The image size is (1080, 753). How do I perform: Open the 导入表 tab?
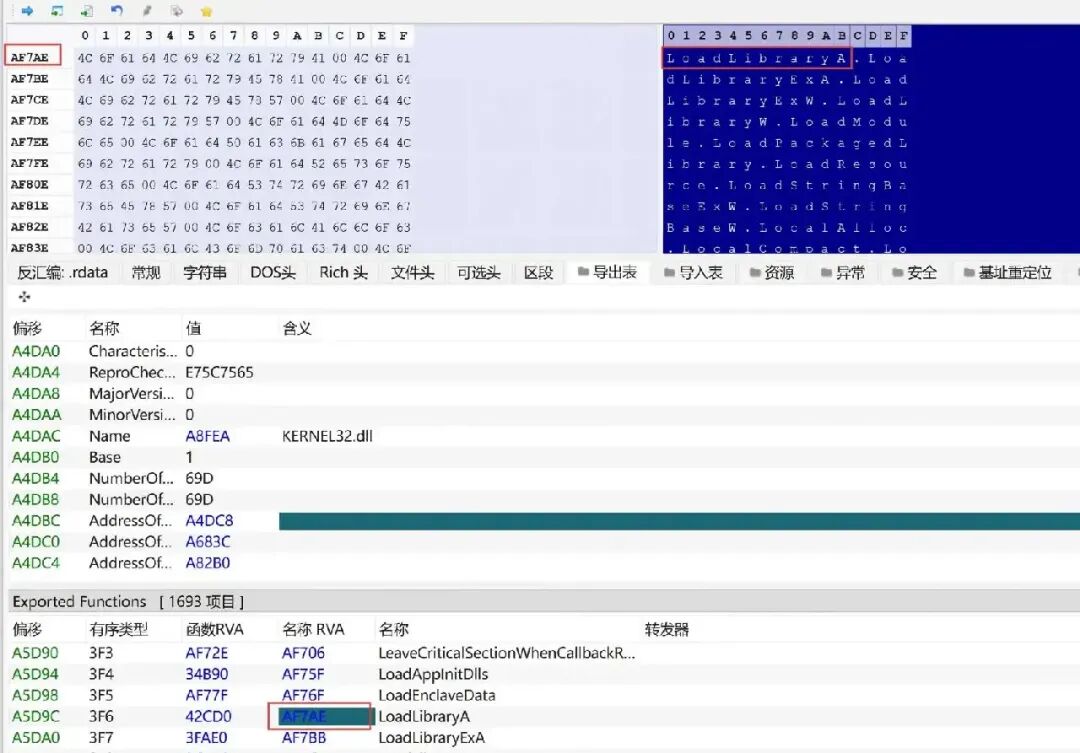[x=693, y=273]
